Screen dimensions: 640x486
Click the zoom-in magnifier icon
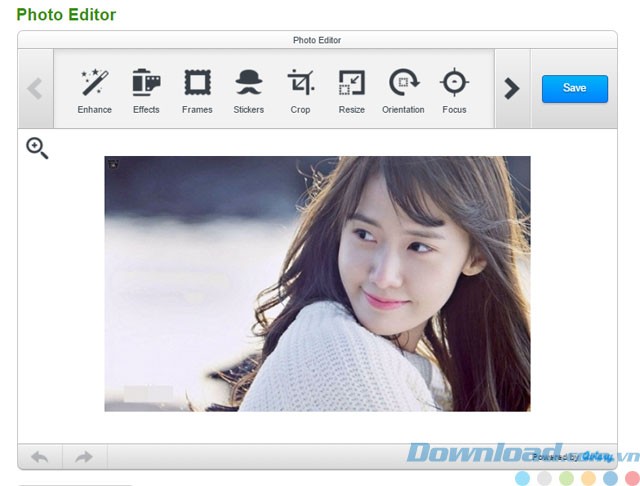click(37, 149)
